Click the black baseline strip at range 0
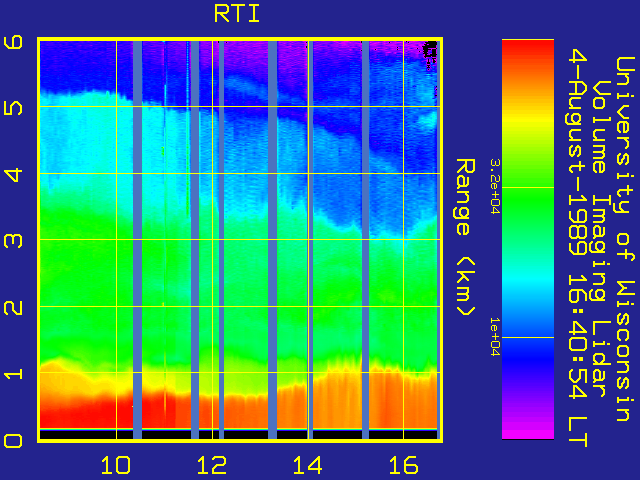The width and height of the screenshot is (640, 480). tap(239, 434)
